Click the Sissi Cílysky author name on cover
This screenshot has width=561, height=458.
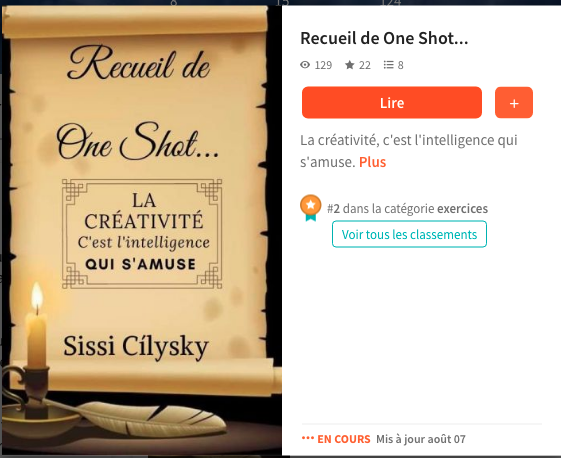(x=136, y=346)
